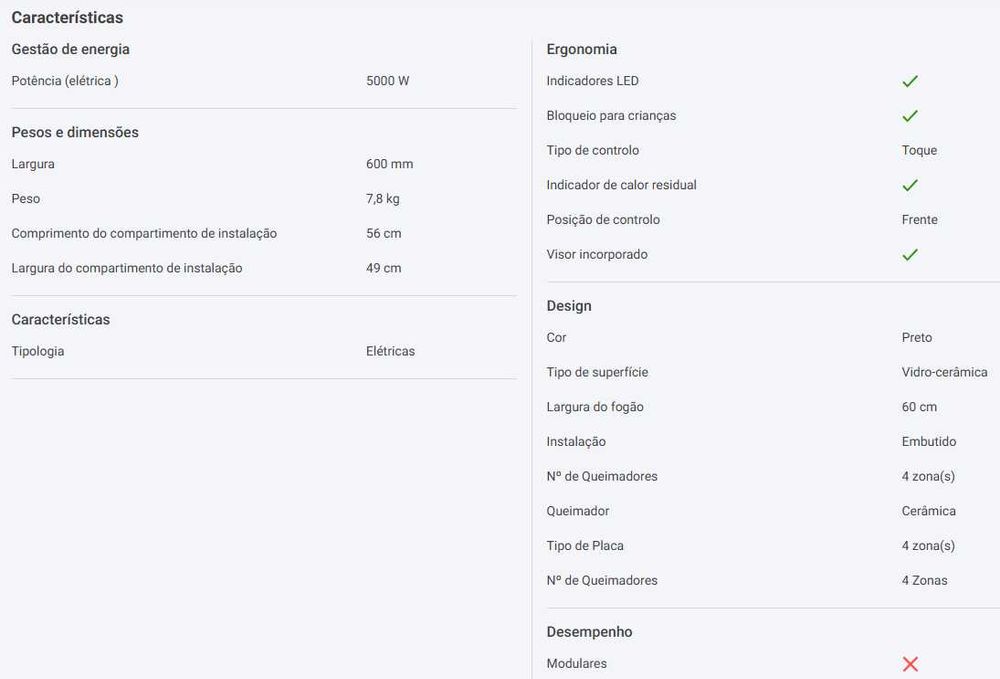Click the Gestão de energia section heading

click(70, 49)
